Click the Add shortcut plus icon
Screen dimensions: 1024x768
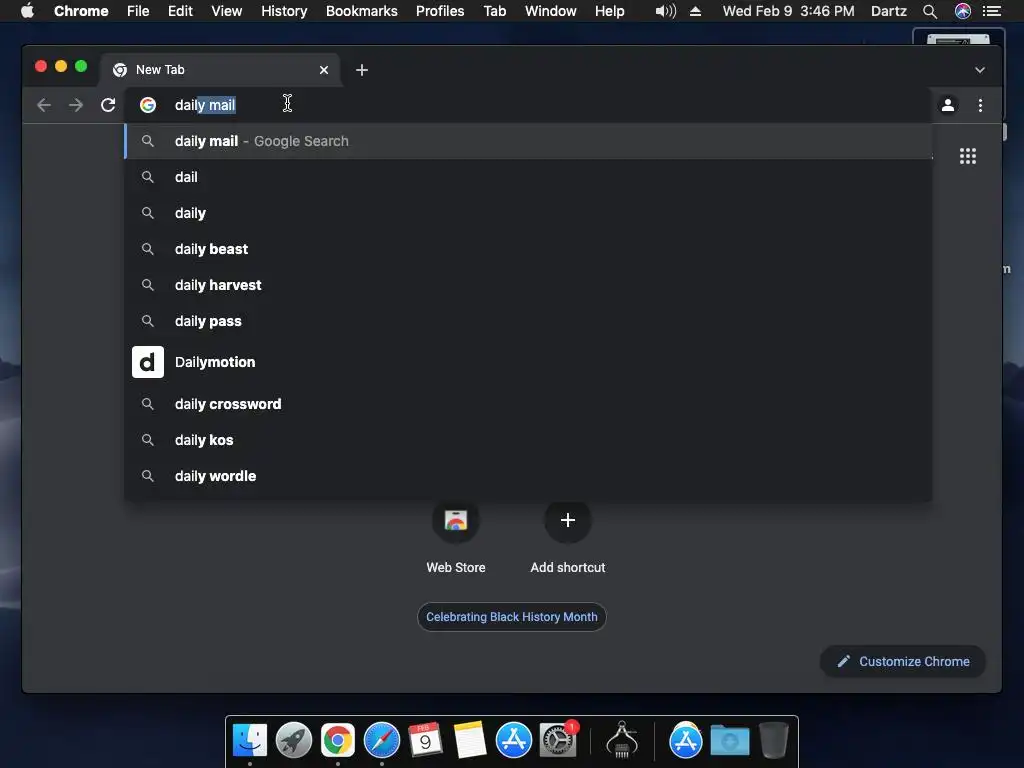568,520
